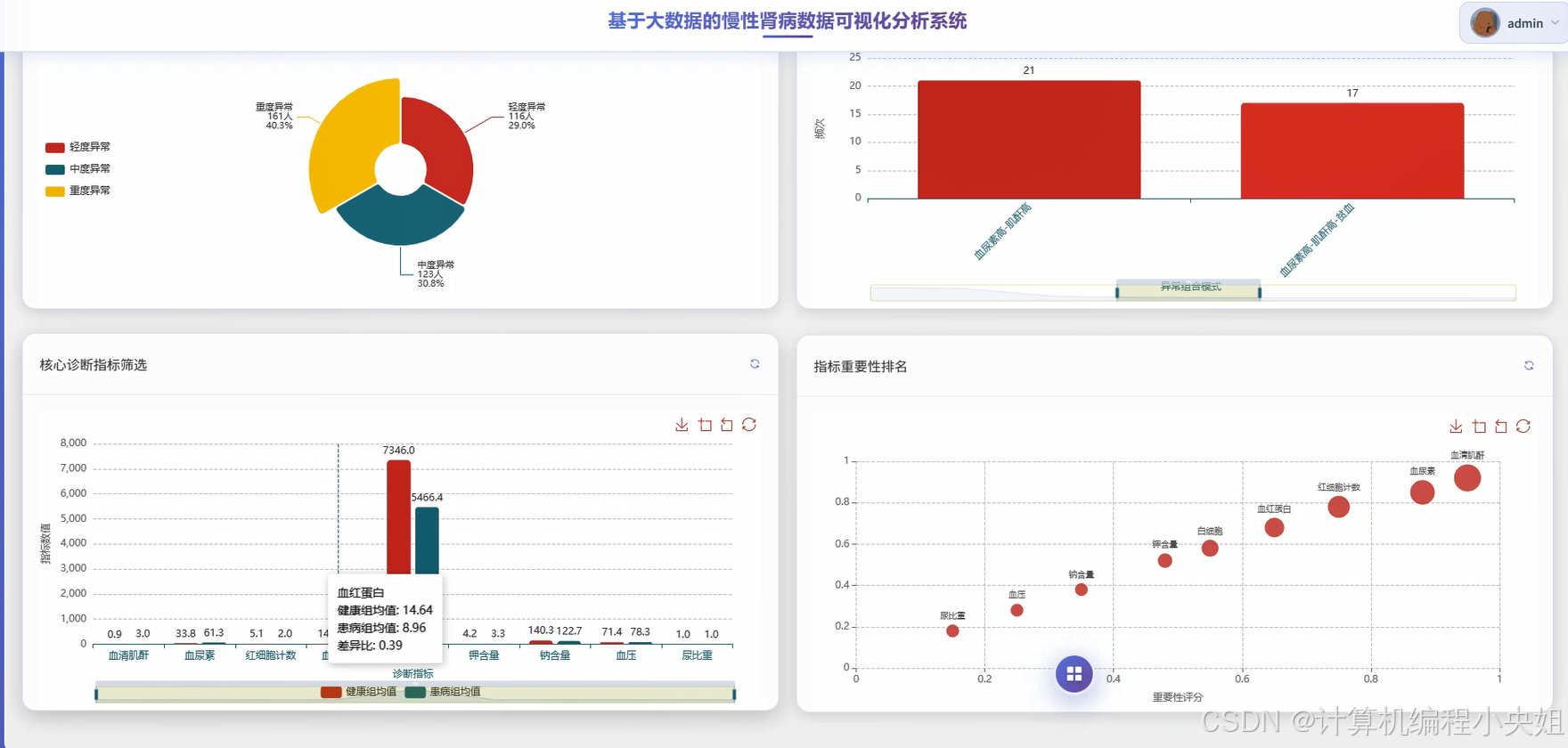Viewport: 1568px width, 748px height.
Task: Toggle 患病组均值 legend series
Action: [443, 692]
